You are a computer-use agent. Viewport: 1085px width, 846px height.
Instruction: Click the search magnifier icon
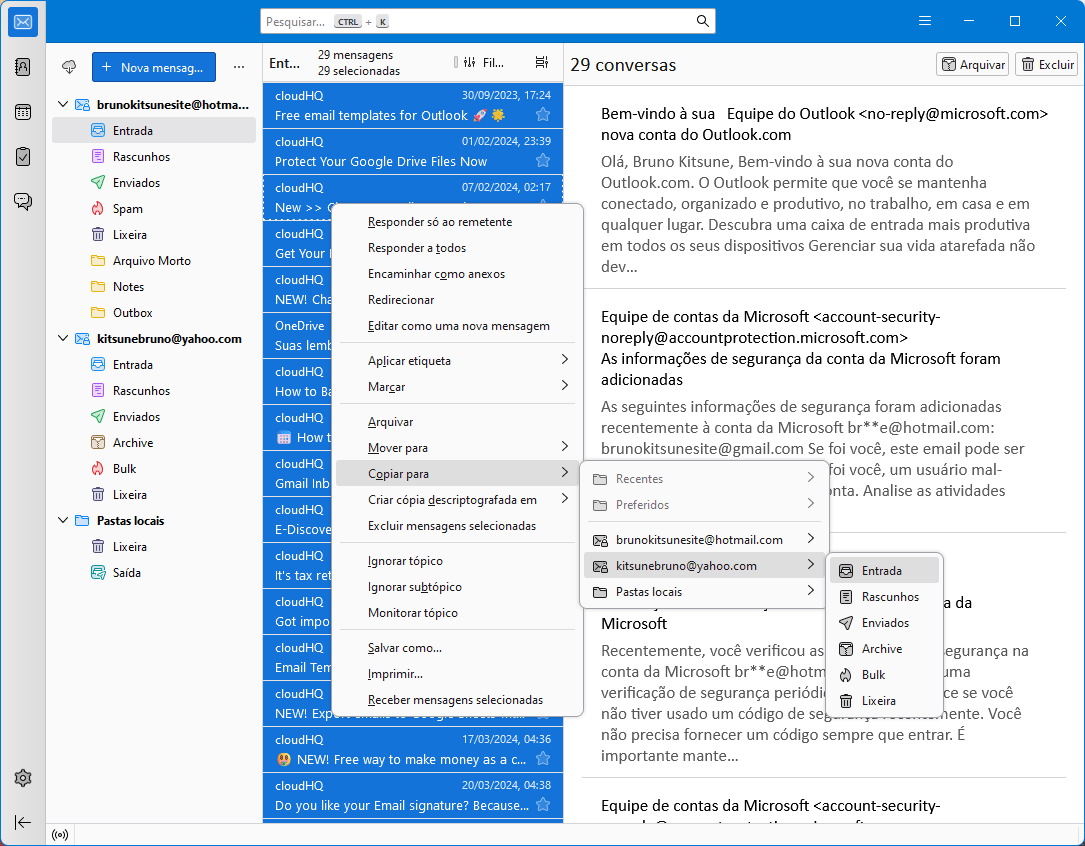click(702, 21)
